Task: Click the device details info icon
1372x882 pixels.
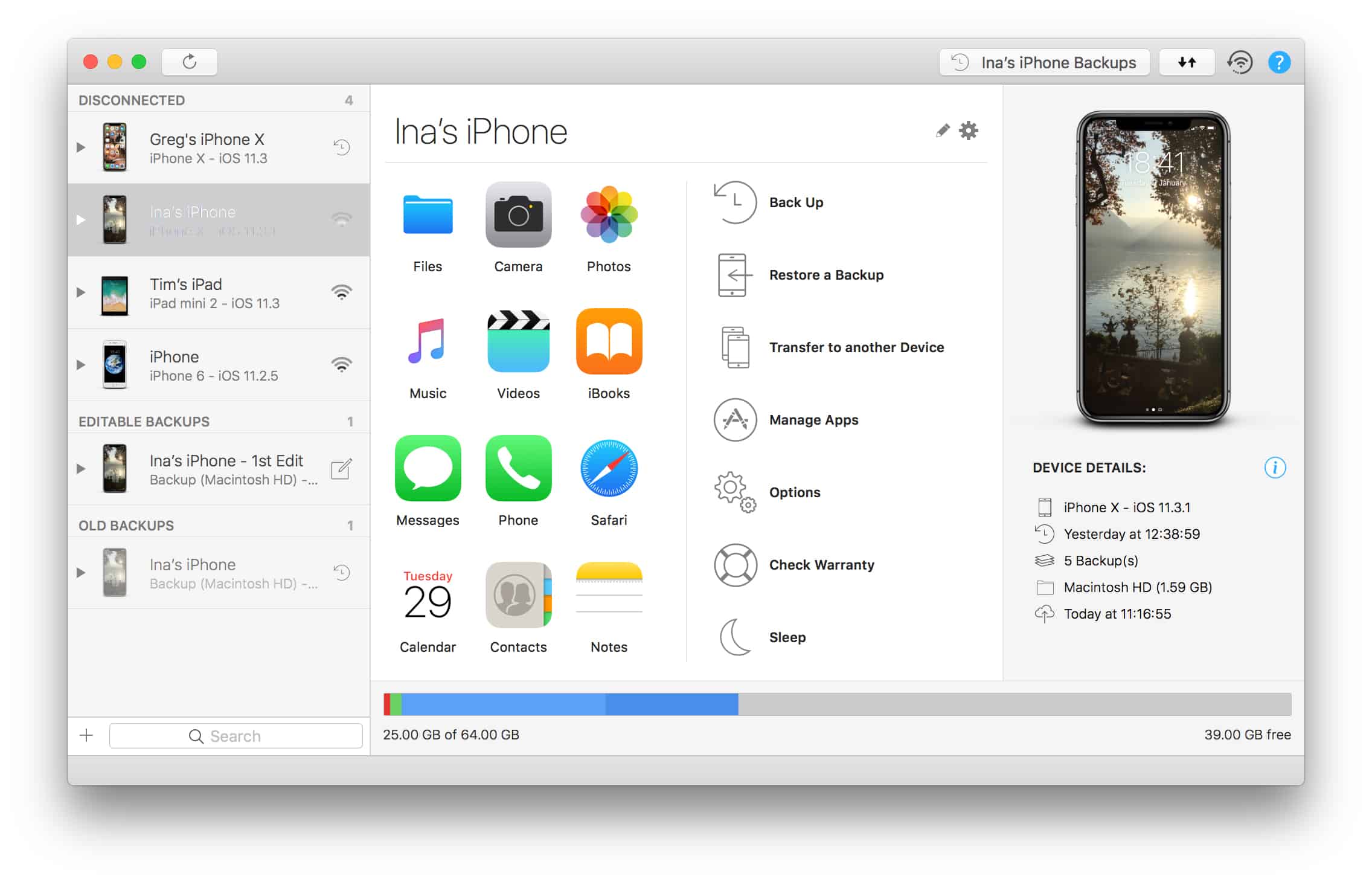Action: 1275,468
